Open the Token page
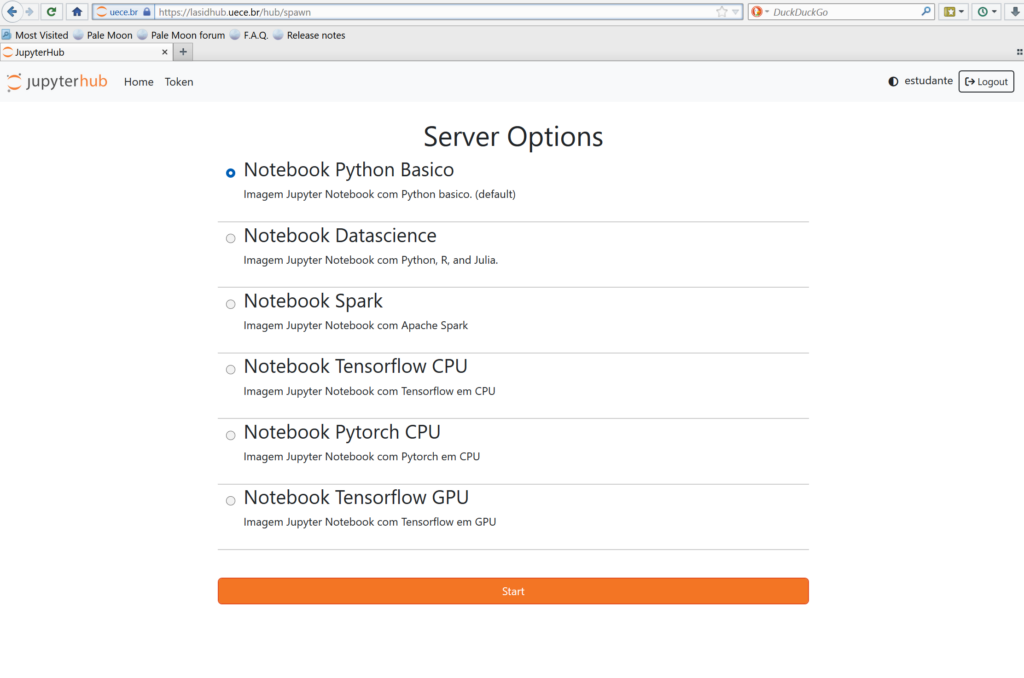This screenshot has height=678, width=1024. [x=179, y=82]
